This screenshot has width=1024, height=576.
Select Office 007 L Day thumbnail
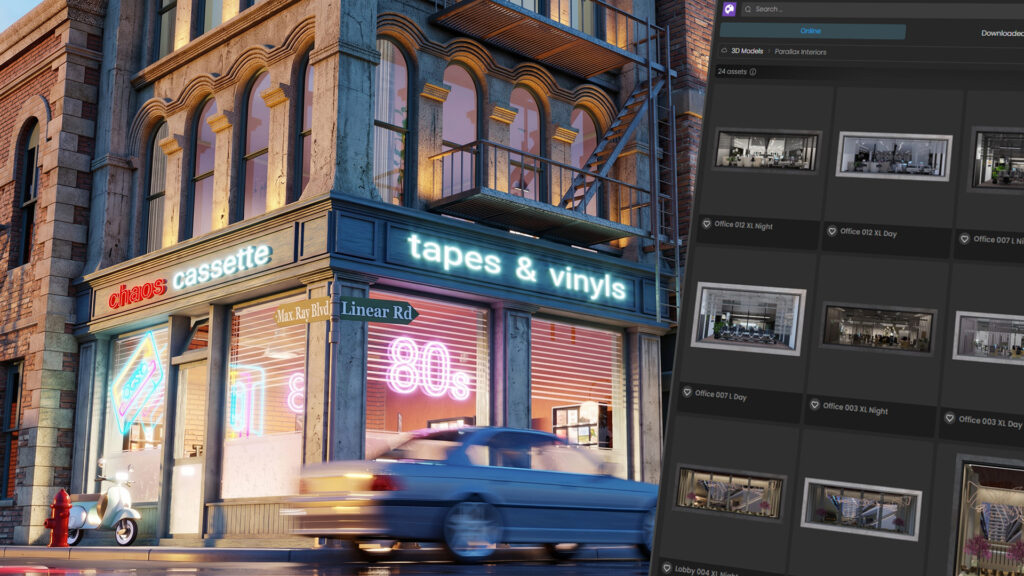(x=748, y=319)
